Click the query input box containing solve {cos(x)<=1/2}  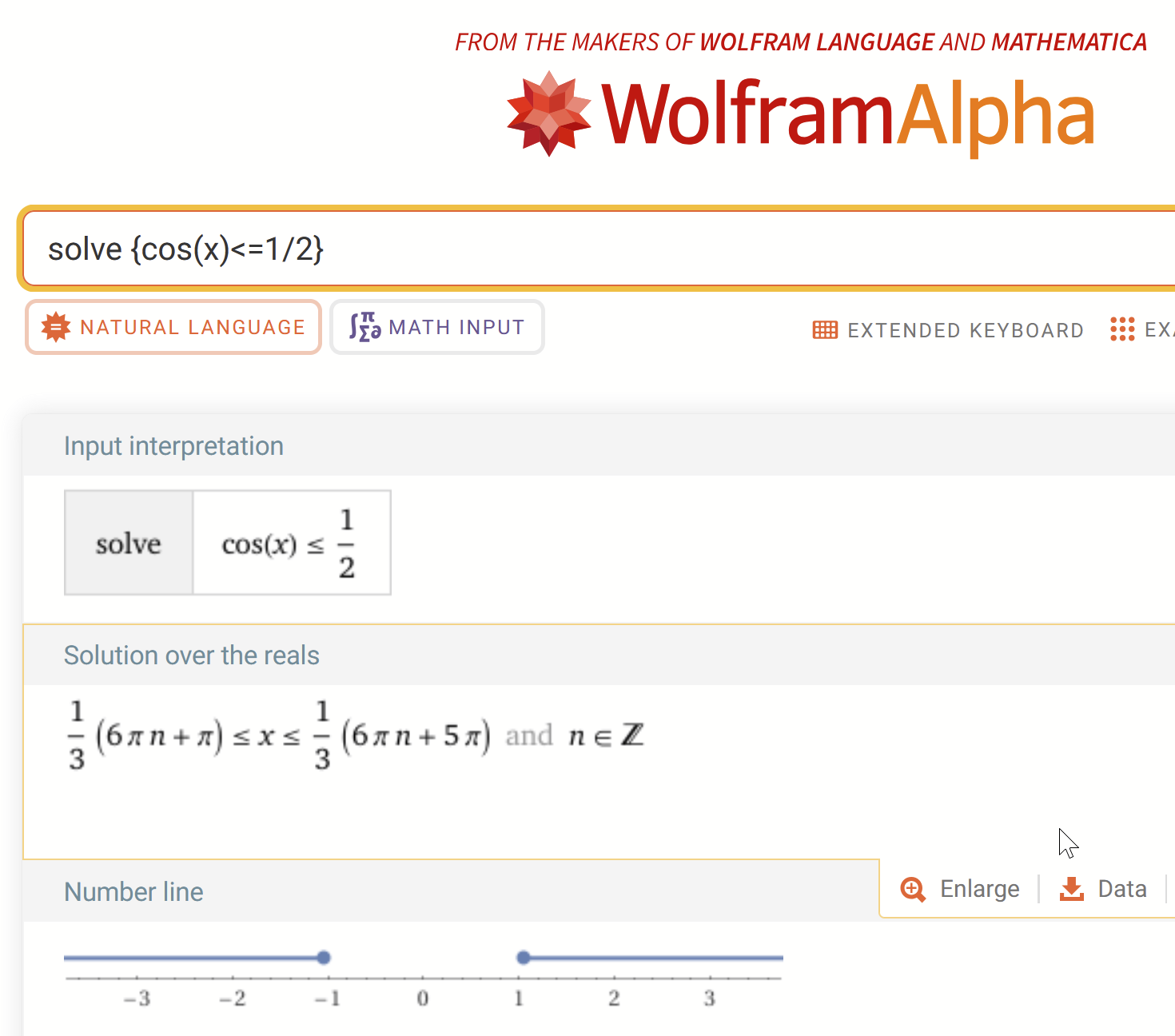pyautogui.click(x=560, y=249)
